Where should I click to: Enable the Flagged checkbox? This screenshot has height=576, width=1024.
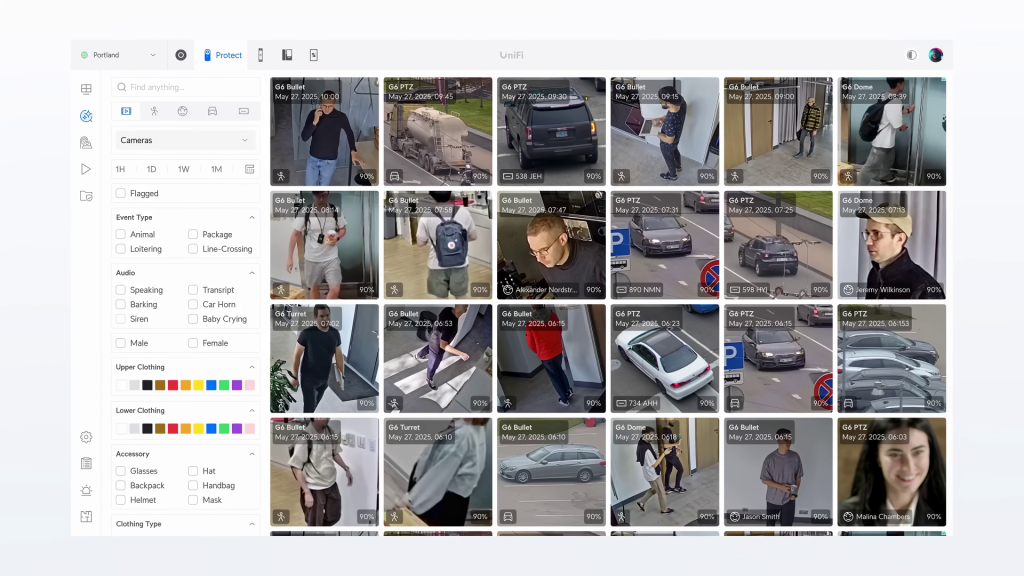coord(121,194)
